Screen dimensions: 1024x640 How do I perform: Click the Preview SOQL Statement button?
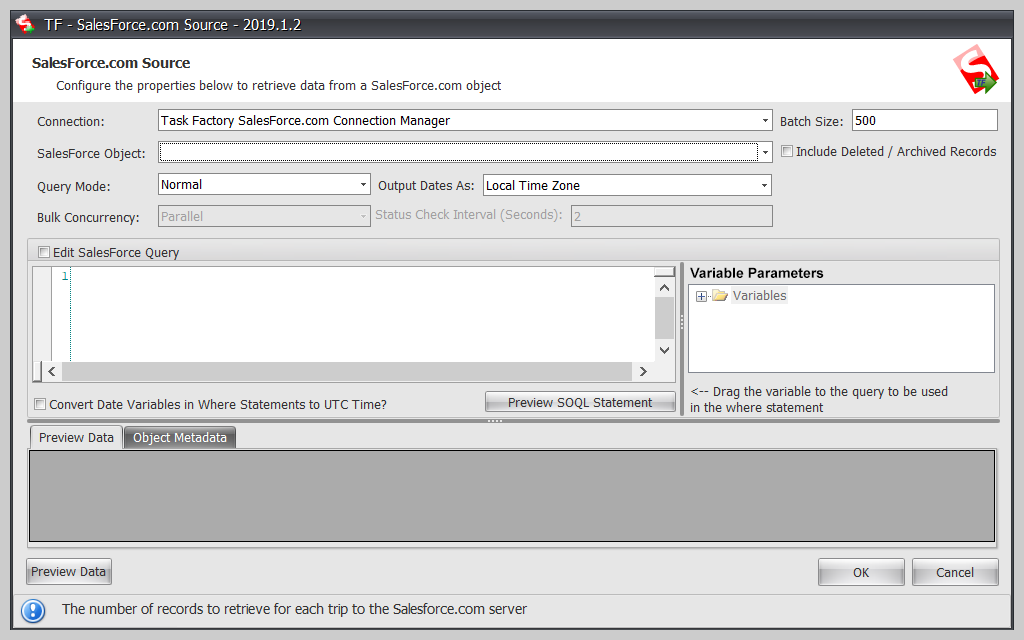pos(580,401)
